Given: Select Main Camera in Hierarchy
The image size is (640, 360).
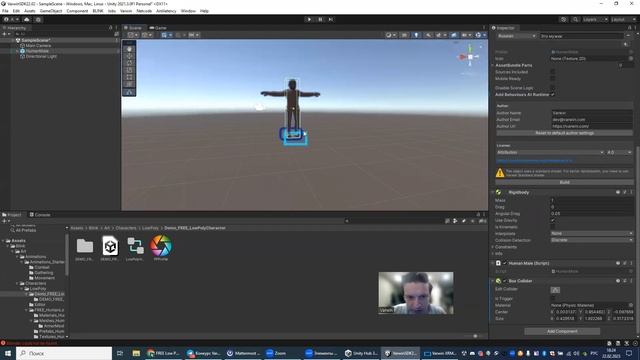Looking at the screenshot, I should tap(38, 46).
